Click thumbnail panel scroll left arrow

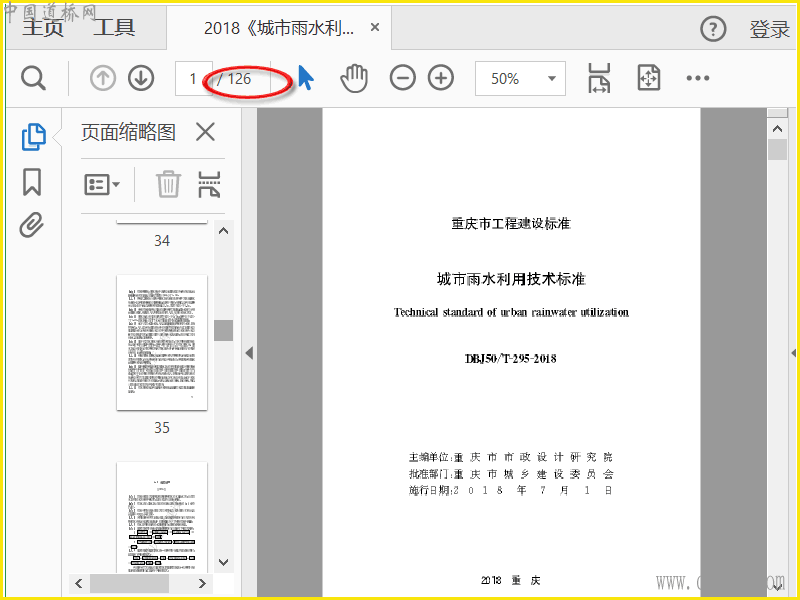[x=79, y=583]
